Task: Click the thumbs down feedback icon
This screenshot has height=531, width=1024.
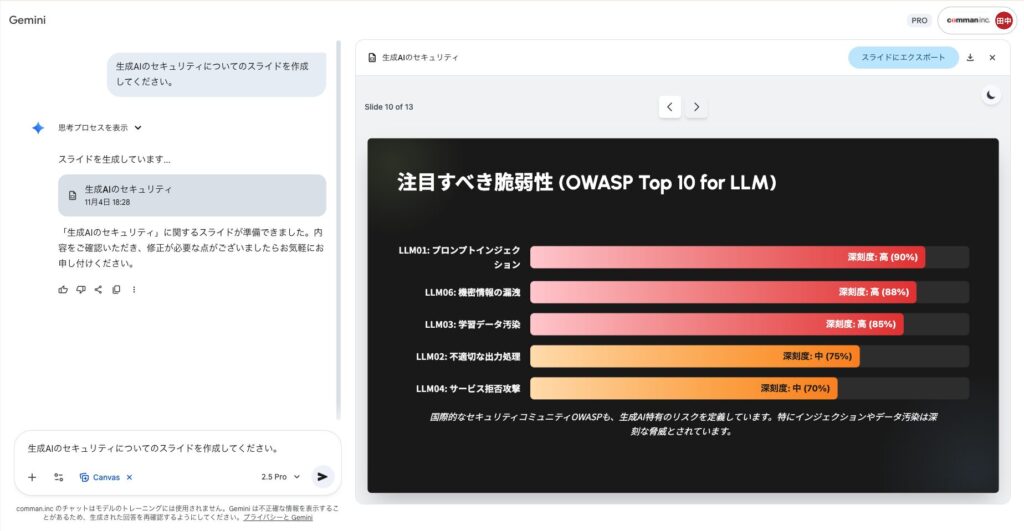Action: click(81, 290)
